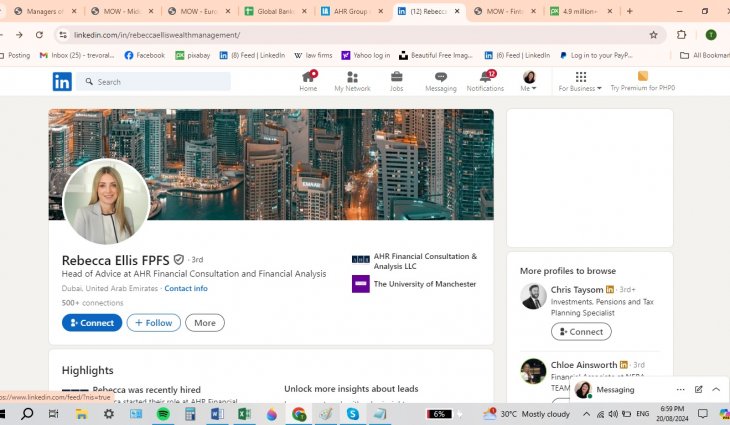
Task: Open Chris Taysom profile name
Action: 576,290
